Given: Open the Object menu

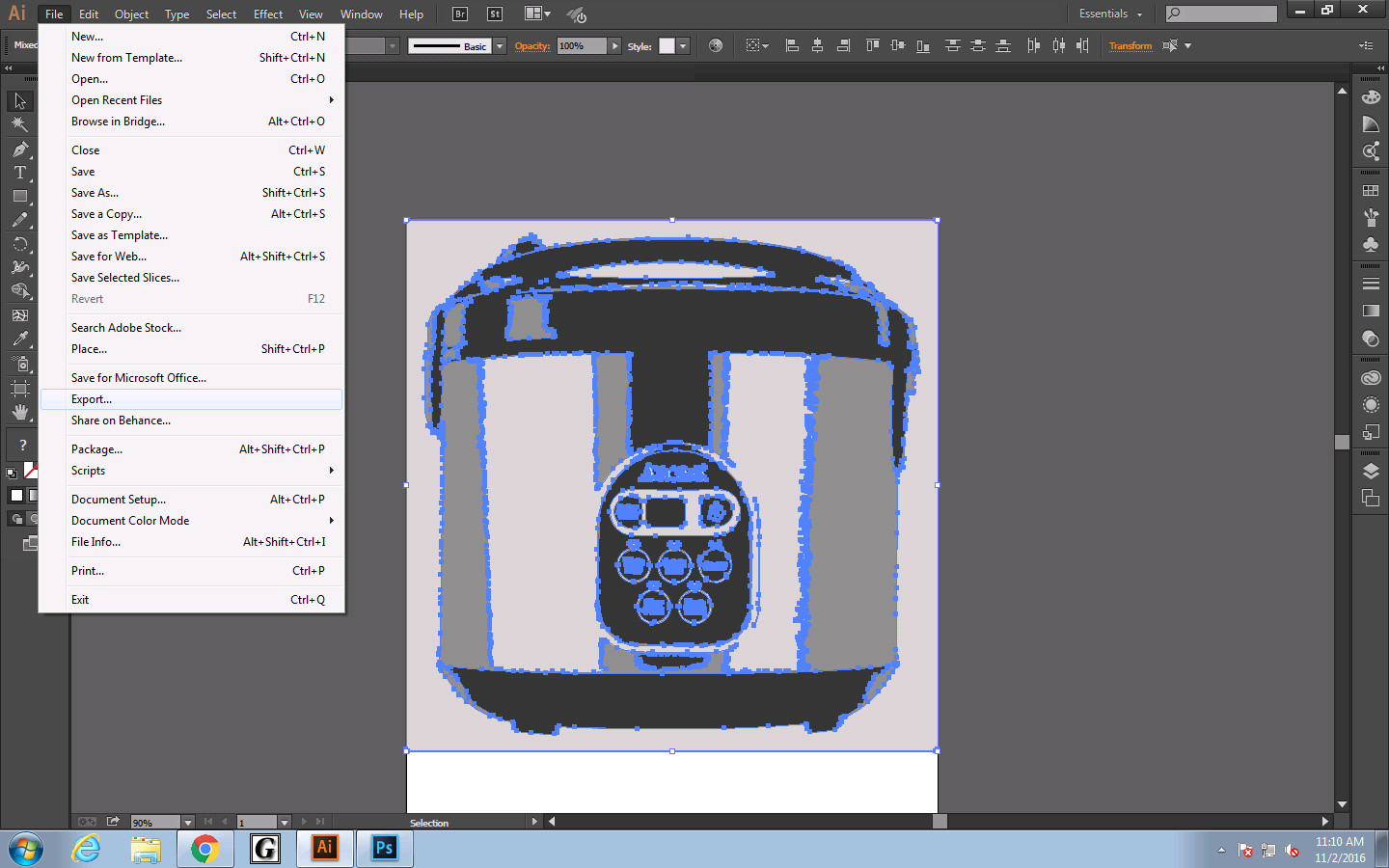Looking at the screenshot, I should pyautogui.click(x=131, y=14).
